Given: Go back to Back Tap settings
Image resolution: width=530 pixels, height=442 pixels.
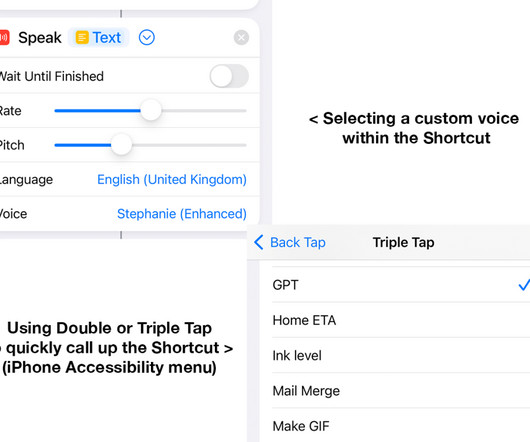Looking at the screenshot, I should (x=289, y=242).
